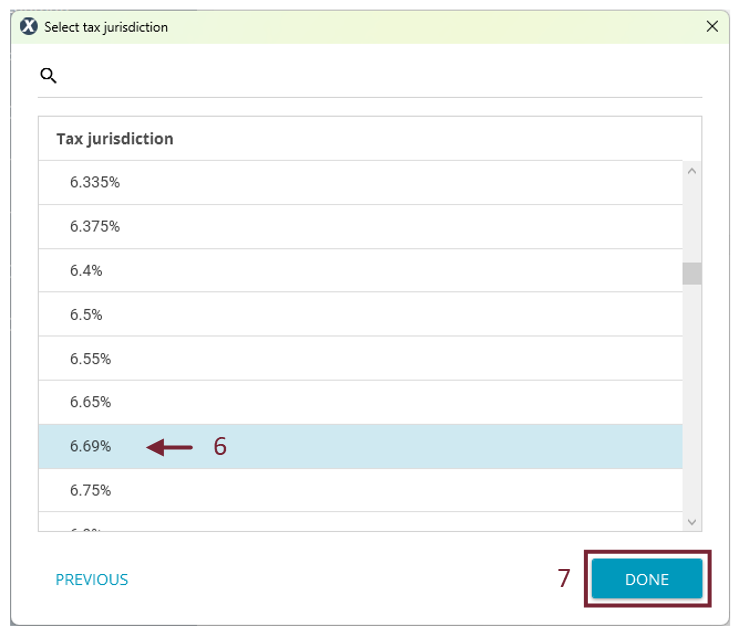Screen dimensions: 740x636
Task: Go back with the PREVIOUS link
Action: (x=92, y=580)
